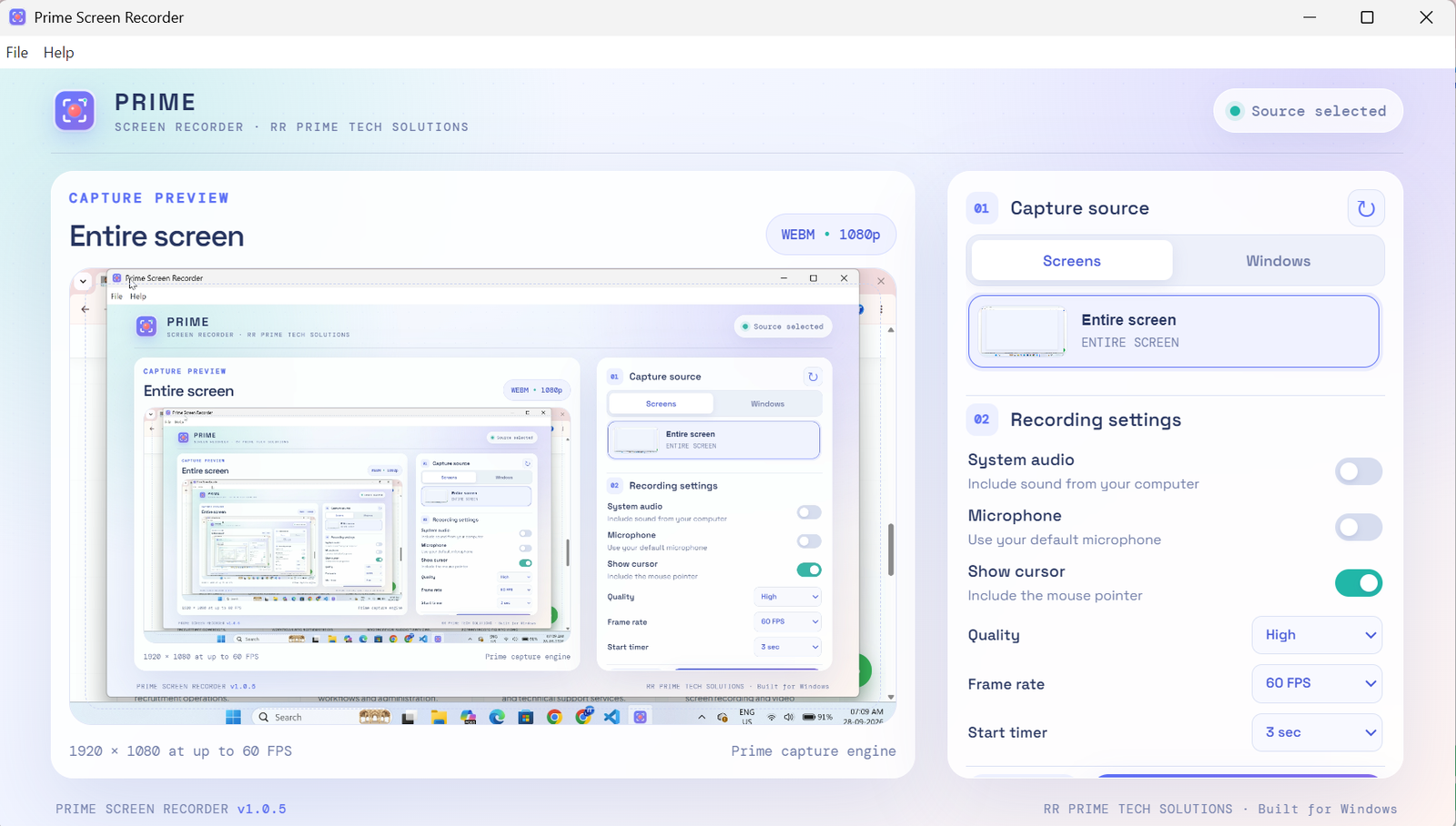Enable the System audio switch
Viewport: 1456px width, 826px height.
click(x=1359, y=471)
